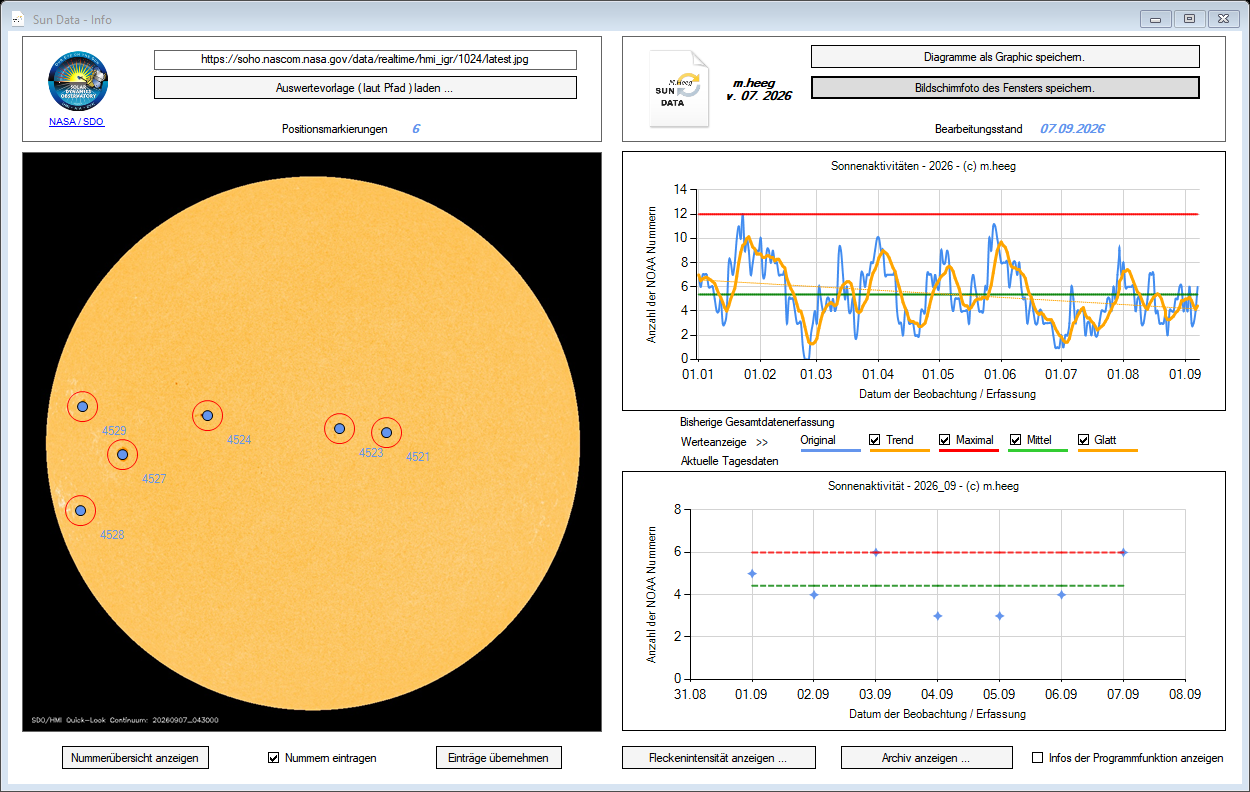
Task: Click the 07.09 data point in daily chart
Action: point(1123,552)
